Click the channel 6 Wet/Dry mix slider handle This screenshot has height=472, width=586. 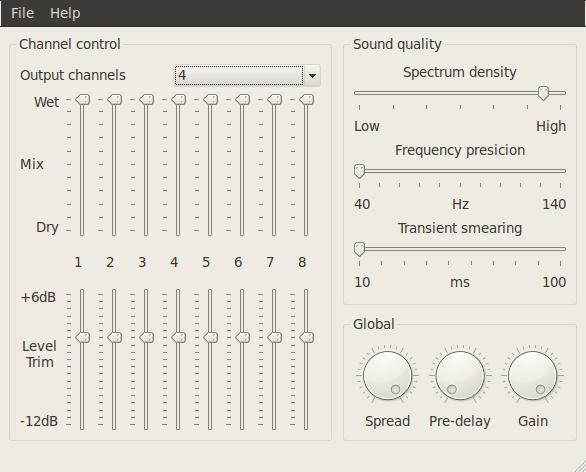[243, 100]
